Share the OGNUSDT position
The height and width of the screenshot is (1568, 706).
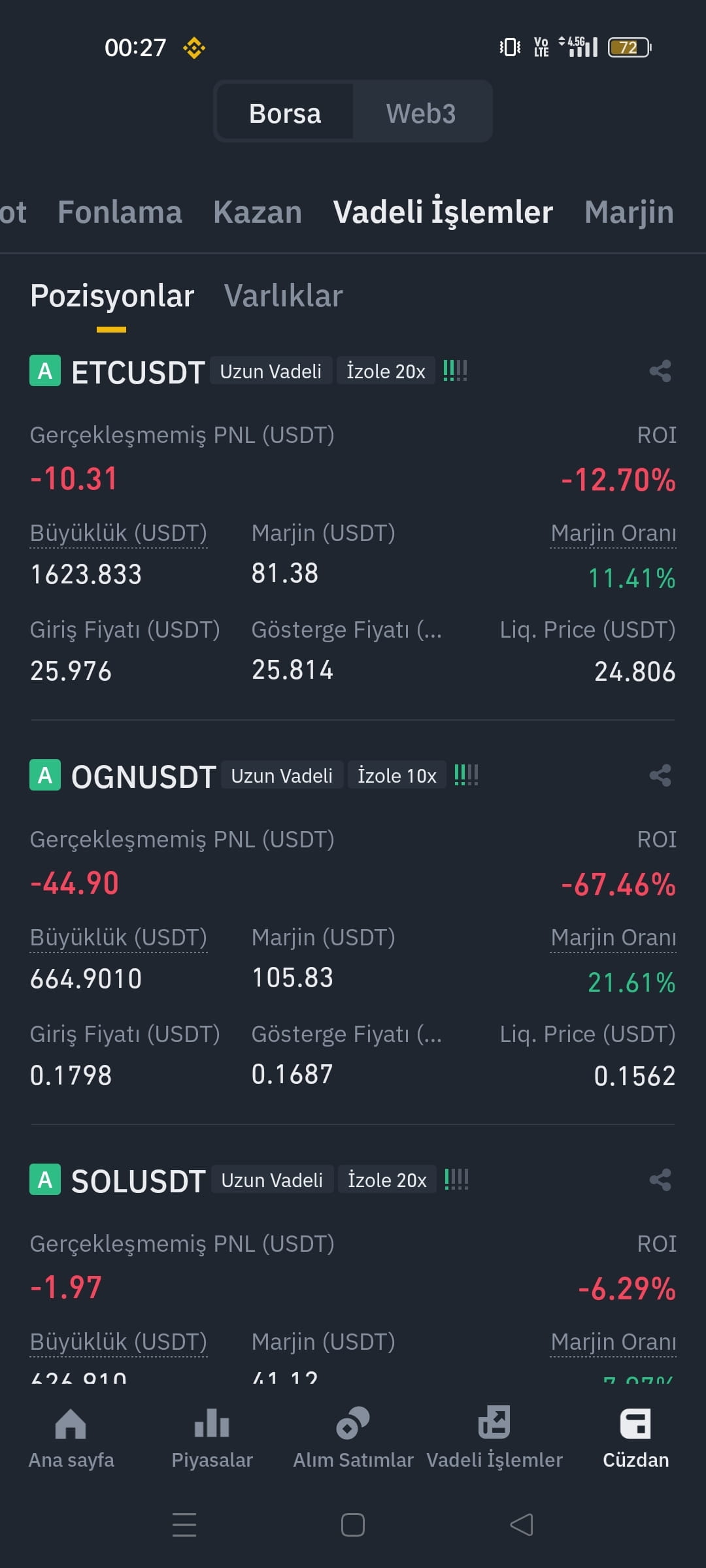pos(660,777)
